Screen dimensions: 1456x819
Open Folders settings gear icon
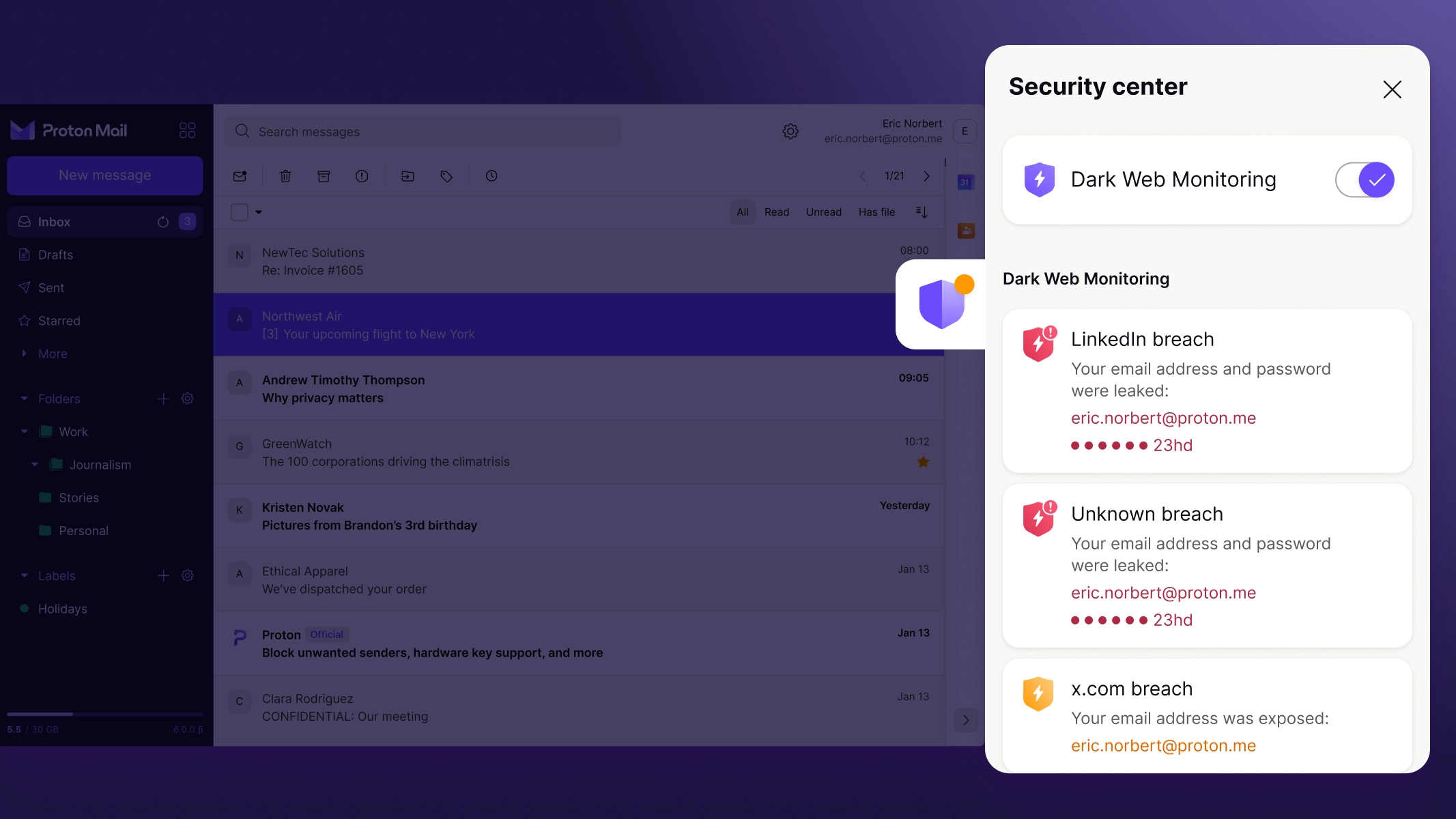click(x=188, y=399)
